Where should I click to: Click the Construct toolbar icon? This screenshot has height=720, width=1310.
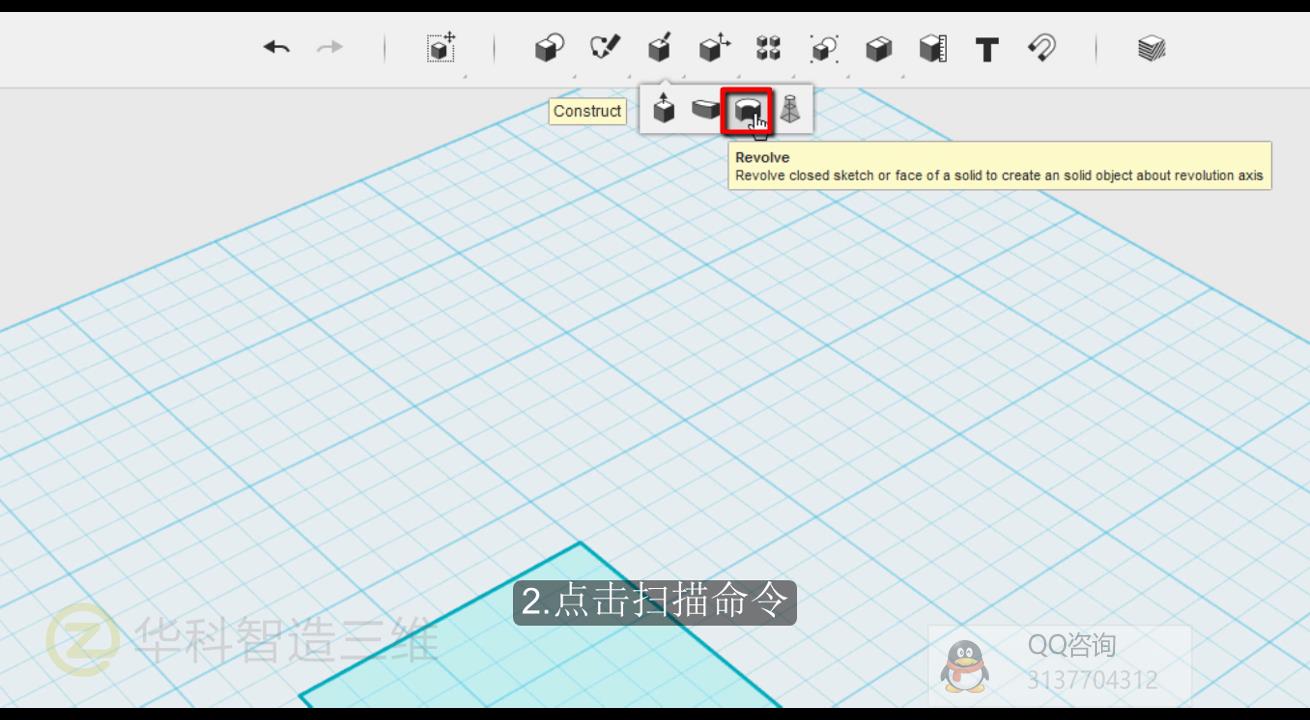coord(659,47)
